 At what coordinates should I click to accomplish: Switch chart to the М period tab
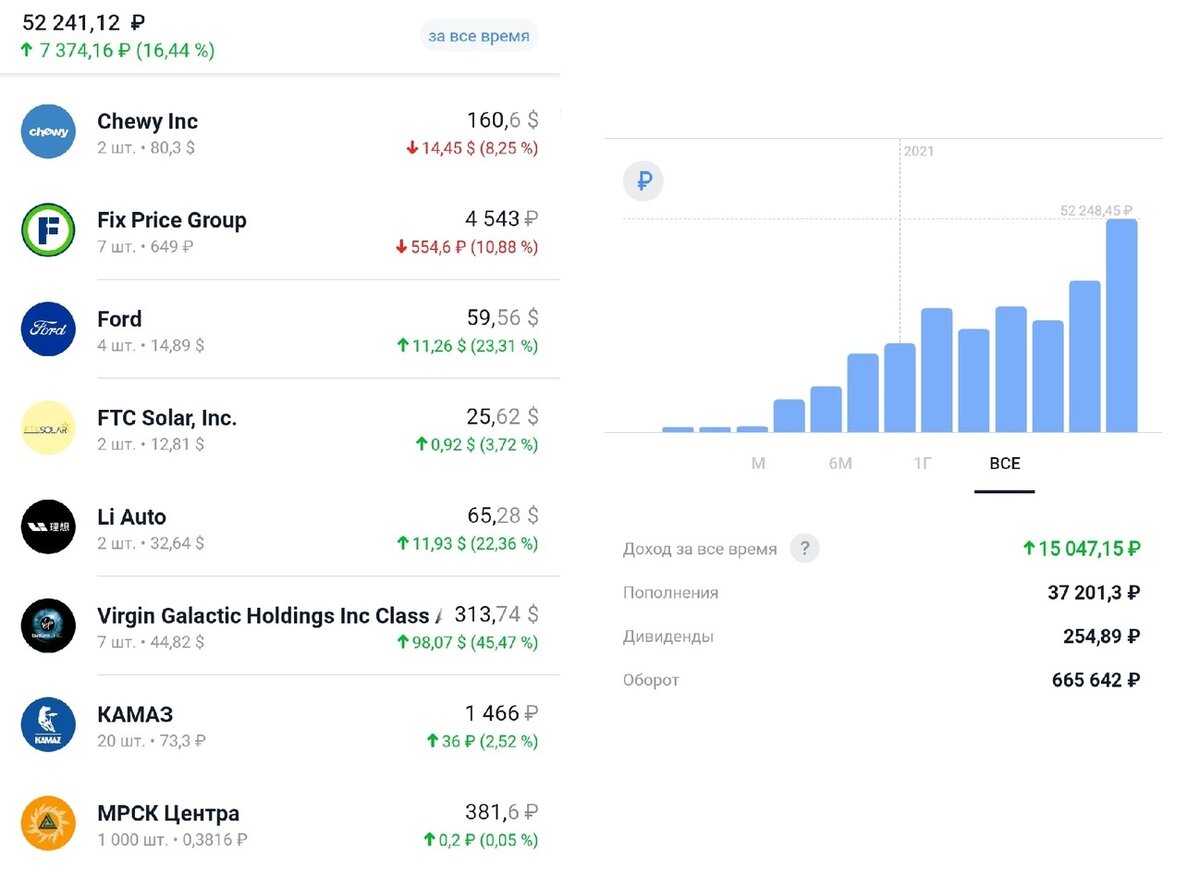758,464
